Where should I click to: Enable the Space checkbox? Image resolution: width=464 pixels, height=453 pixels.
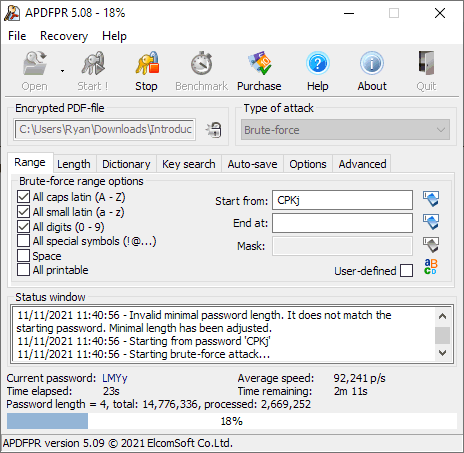click(x=23, y=256)
